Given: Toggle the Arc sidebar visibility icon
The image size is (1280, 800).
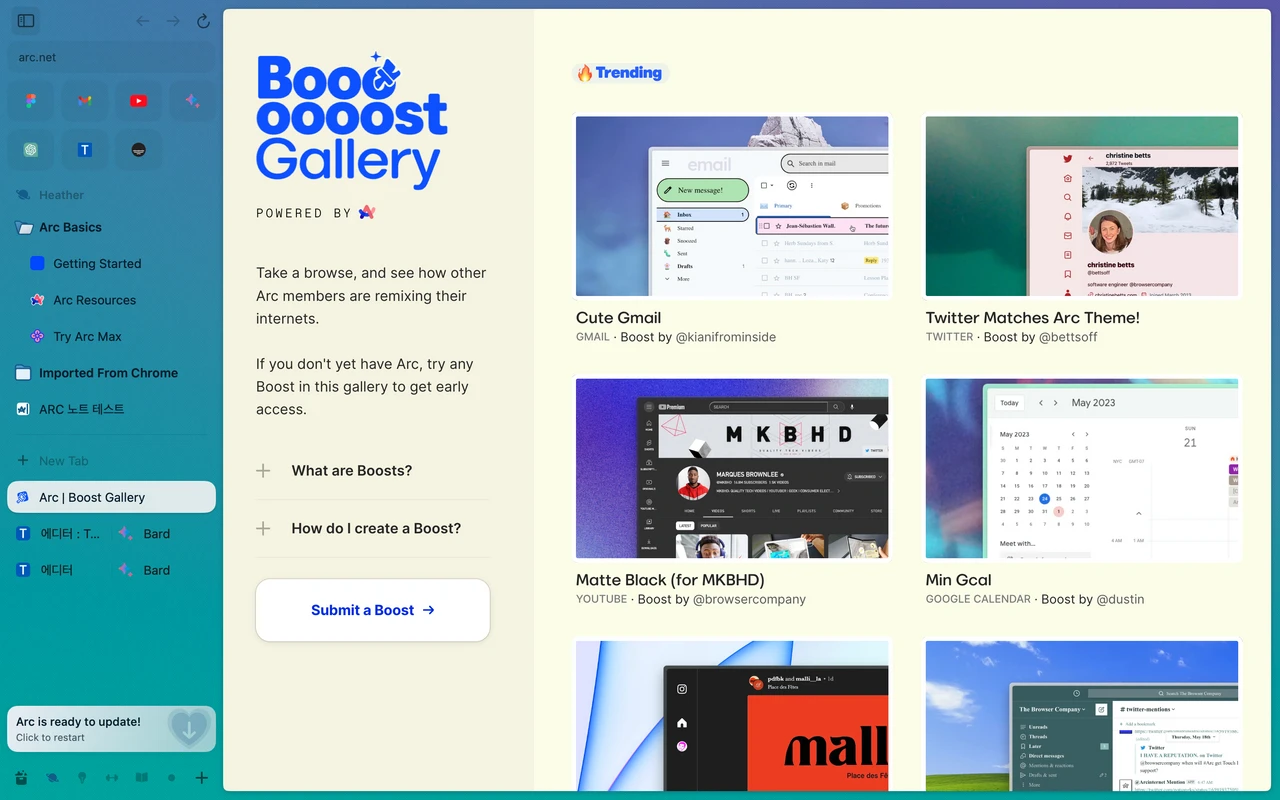Looking at the screenshot, I should point(27,21).
